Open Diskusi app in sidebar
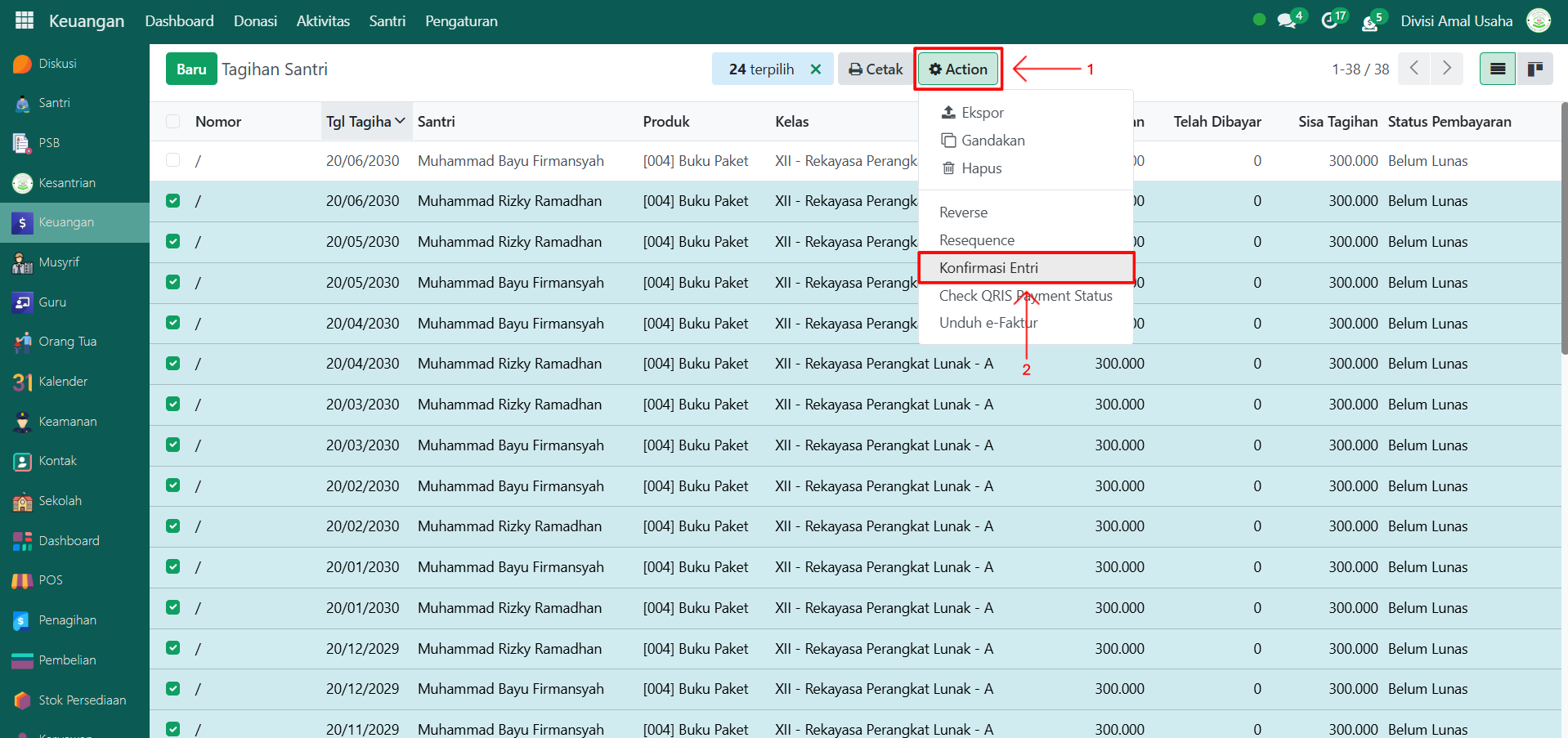 coord(57,64)
